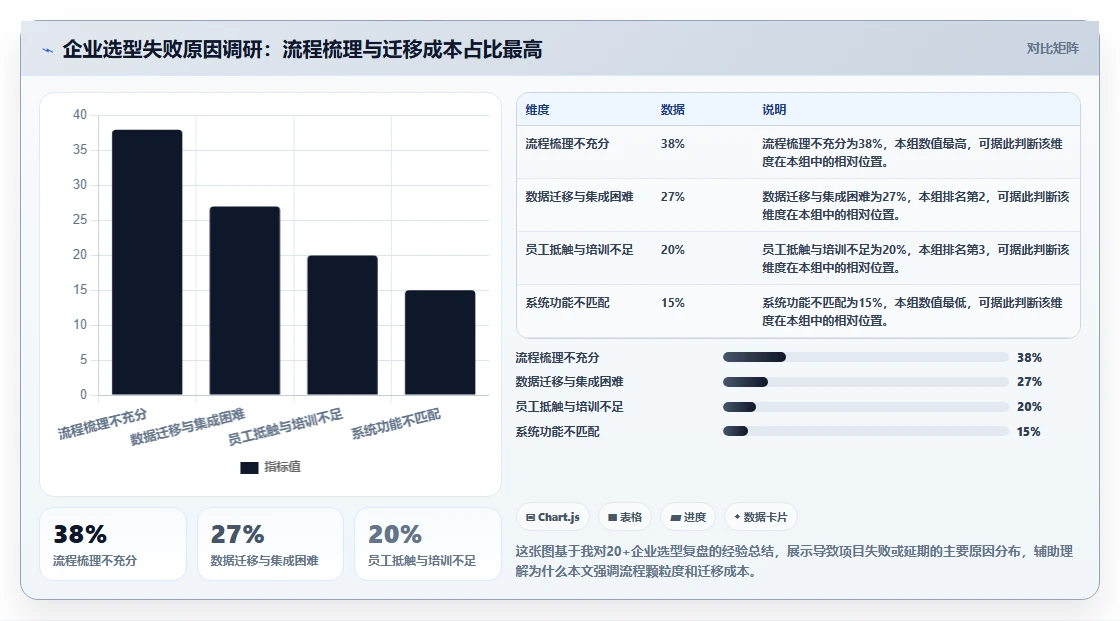Click the 表格 tag chip

click(624, 517)
